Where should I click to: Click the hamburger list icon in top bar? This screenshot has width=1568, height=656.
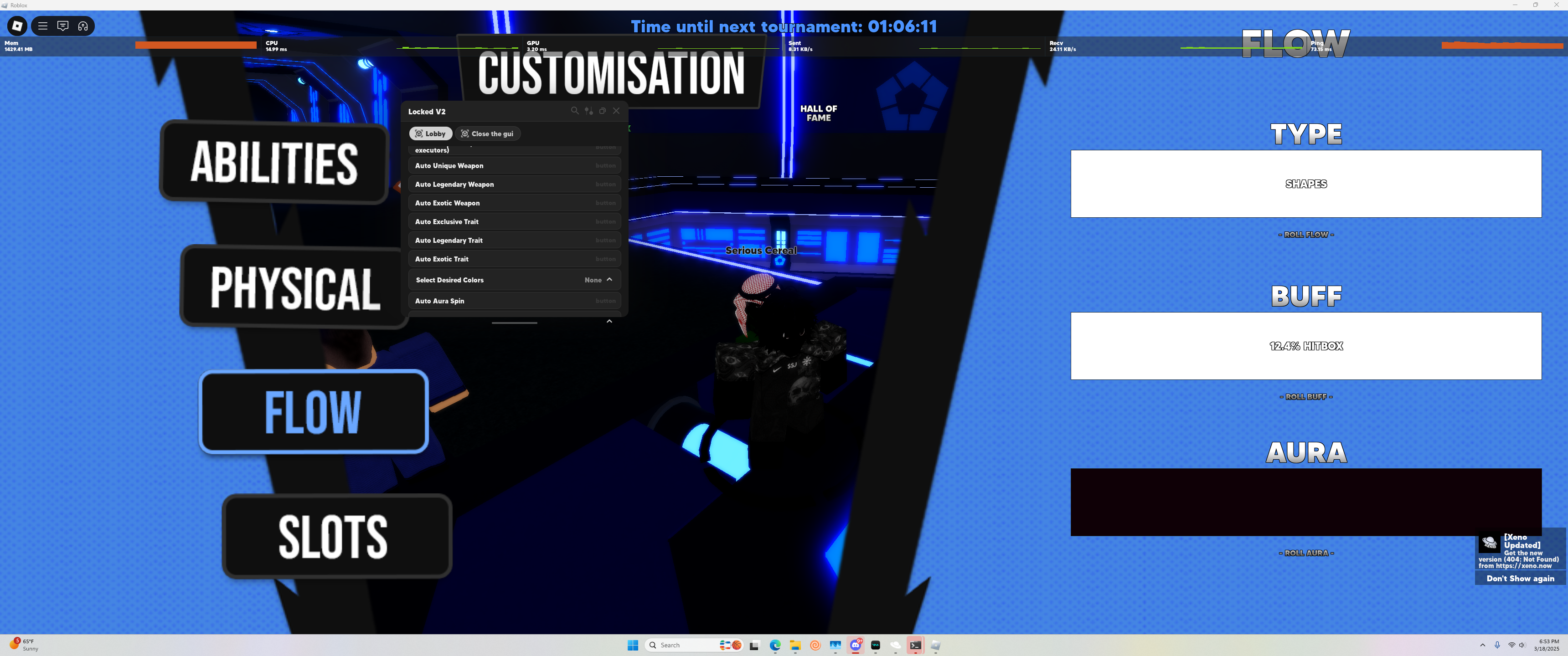(42, 26)
